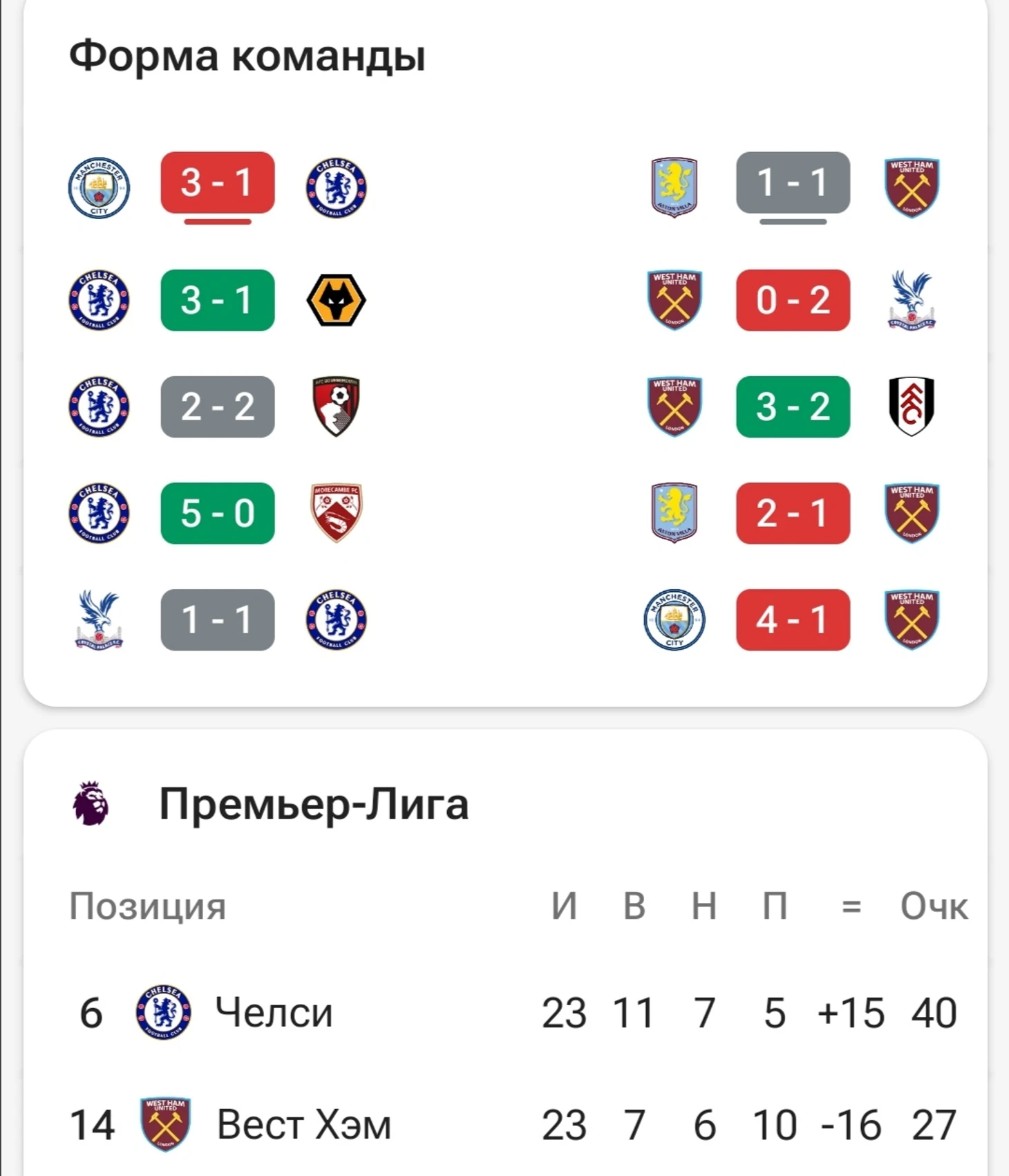The width and height of the screenshot is (1009, 1176).
Task: Tap the Crystal Palace logo beside 0-2
Action: (912, 300)
